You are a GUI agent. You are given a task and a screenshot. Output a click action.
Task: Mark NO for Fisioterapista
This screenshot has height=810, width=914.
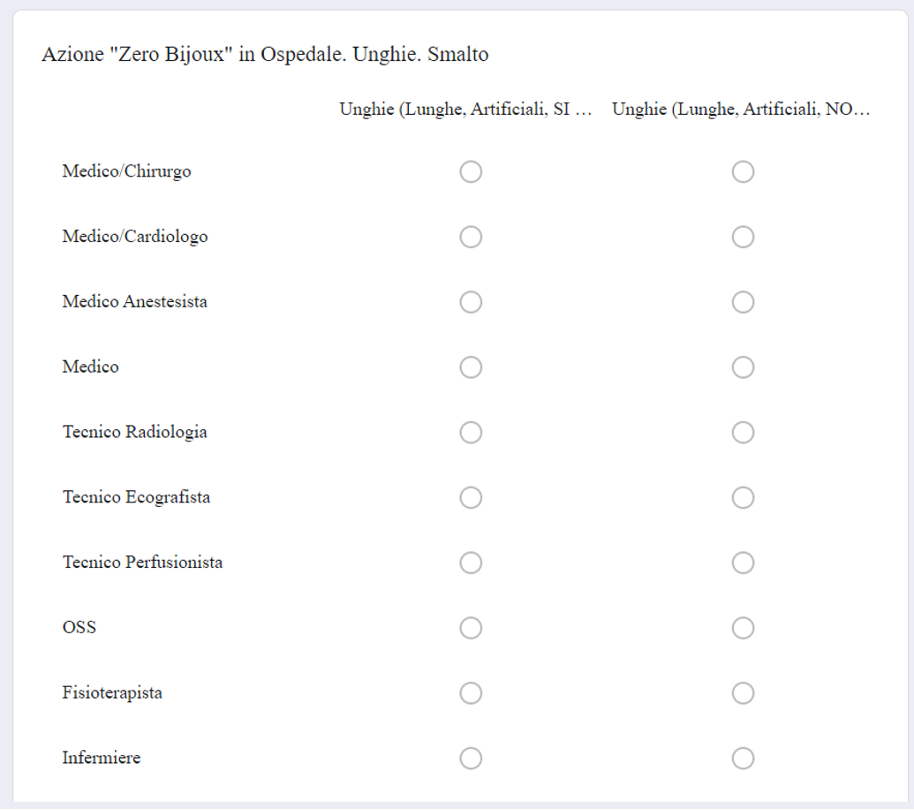point(743,693)
